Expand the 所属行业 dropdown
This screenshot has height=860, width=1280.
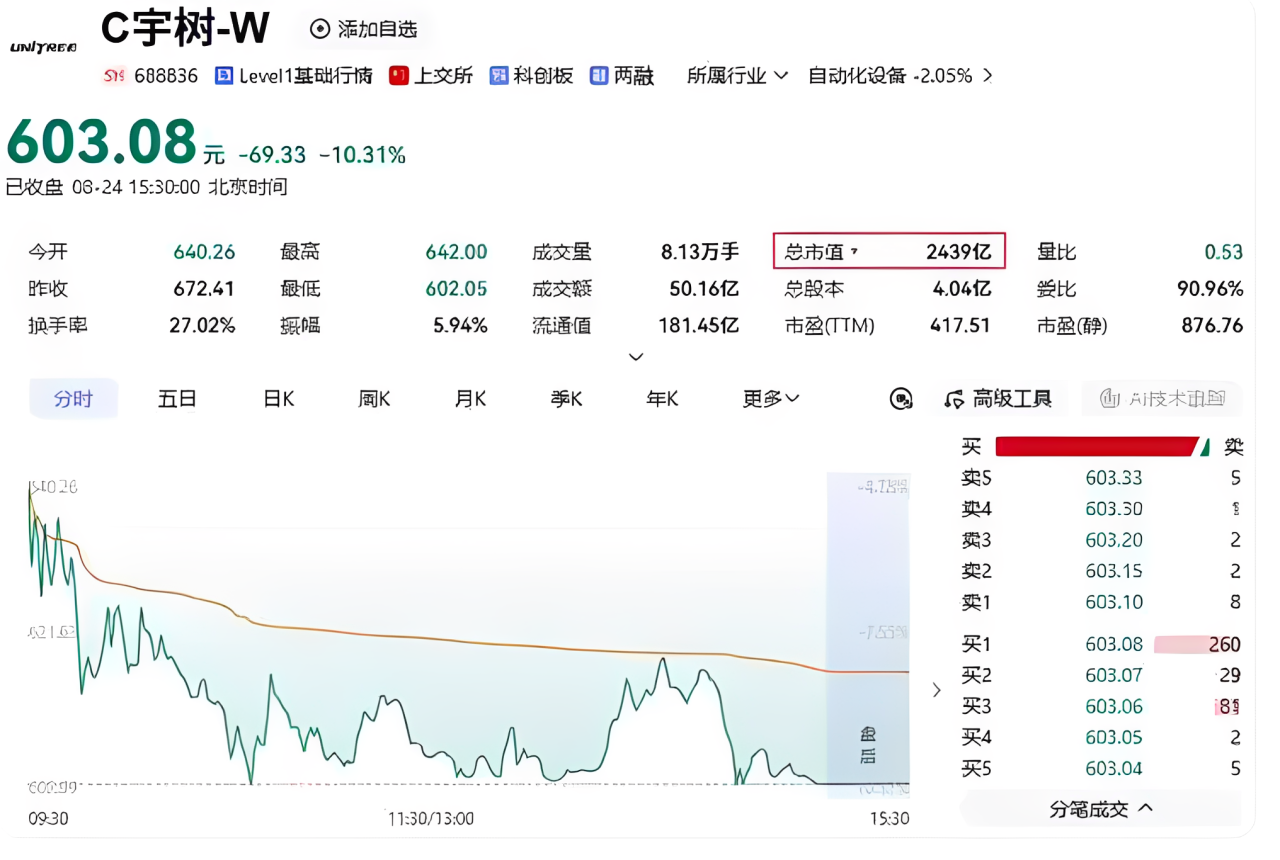click(x=737, y=76)
